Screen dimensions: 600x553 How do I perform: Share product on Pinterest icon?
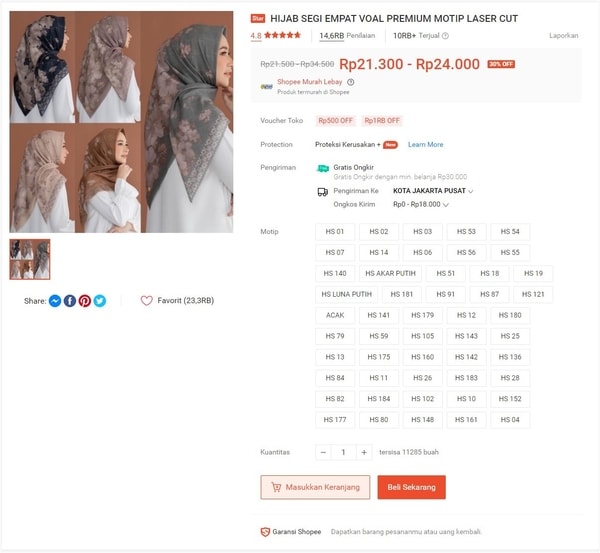pos(85,301)
